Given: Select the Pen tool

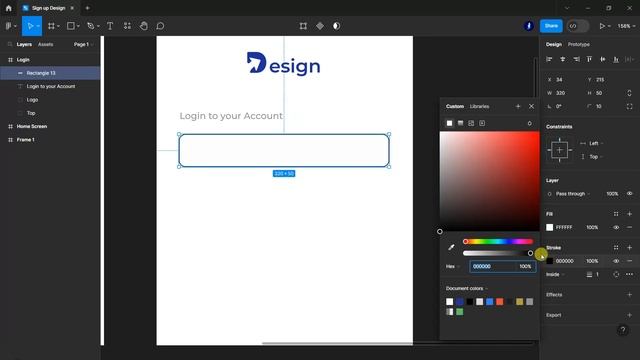Looking at the screenshot, I should pyautogui.click(x=91, y=26).
